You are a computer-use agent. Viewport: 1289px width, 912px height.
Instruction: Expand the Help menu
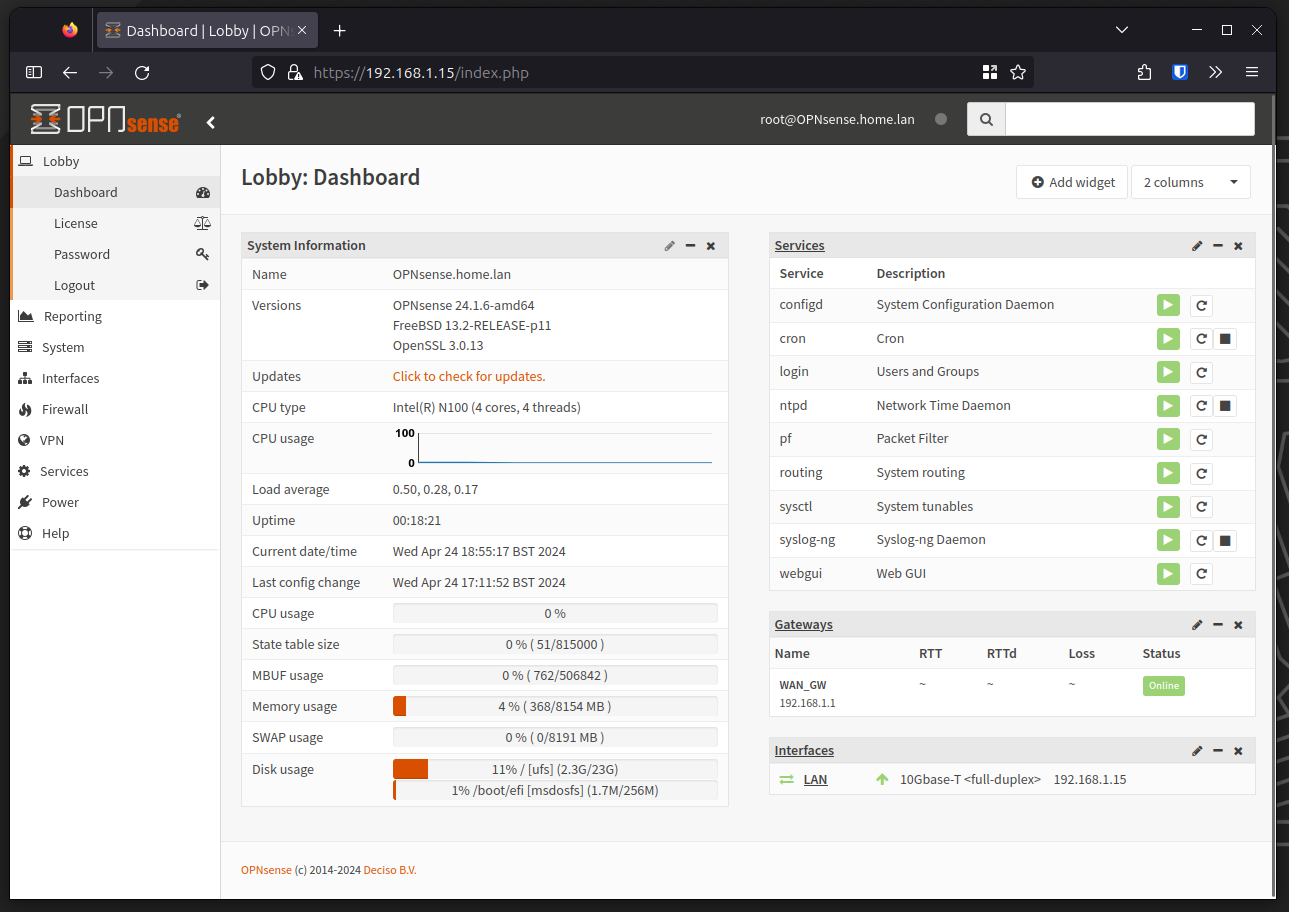pyautogui.click(x=115, y=533)
